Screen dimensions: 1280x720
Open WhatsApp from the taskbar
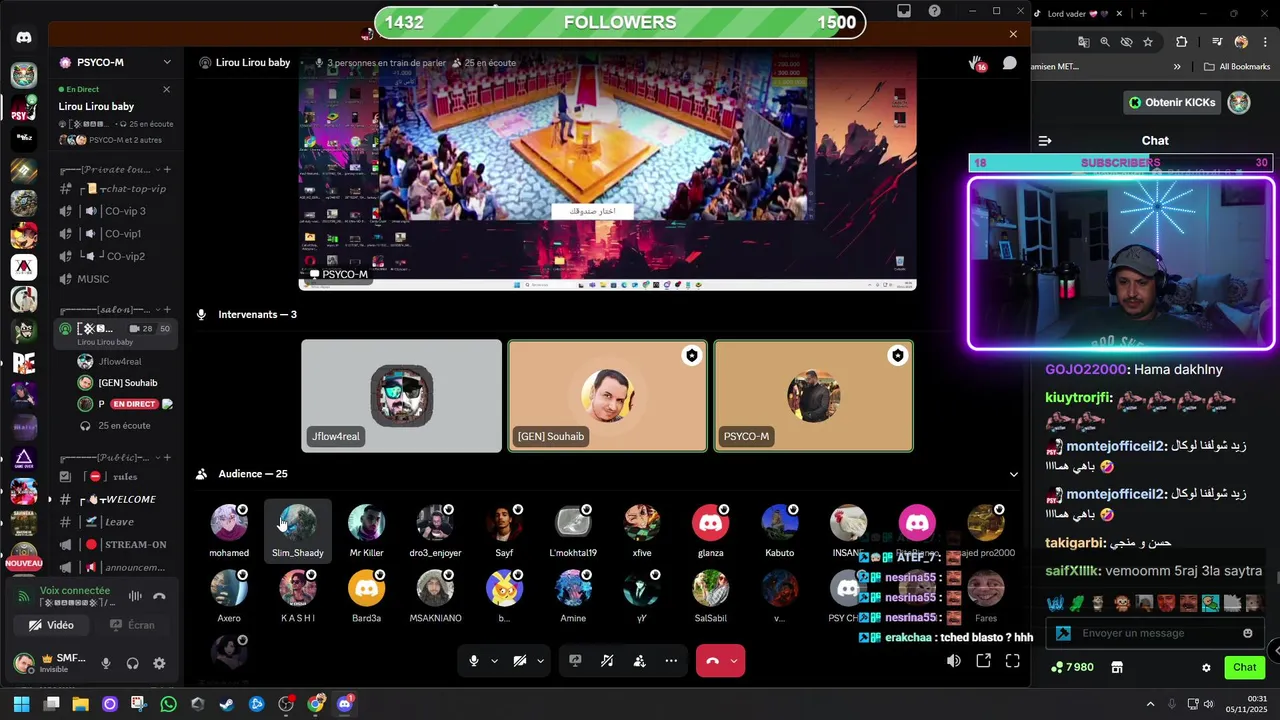click(x=168, y=704)
